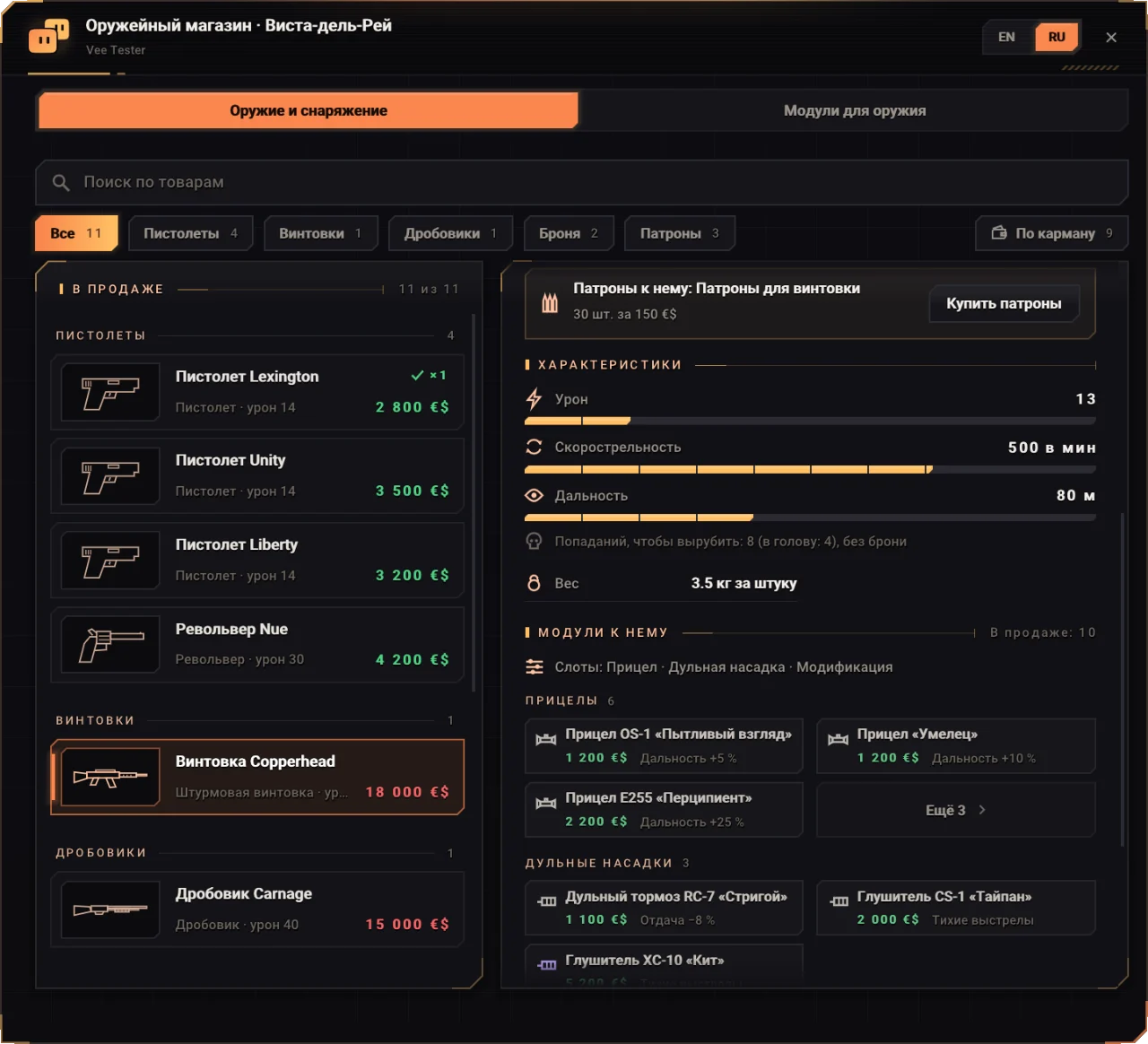
Task: Switch language to RU
Action: pos(1057,37)
